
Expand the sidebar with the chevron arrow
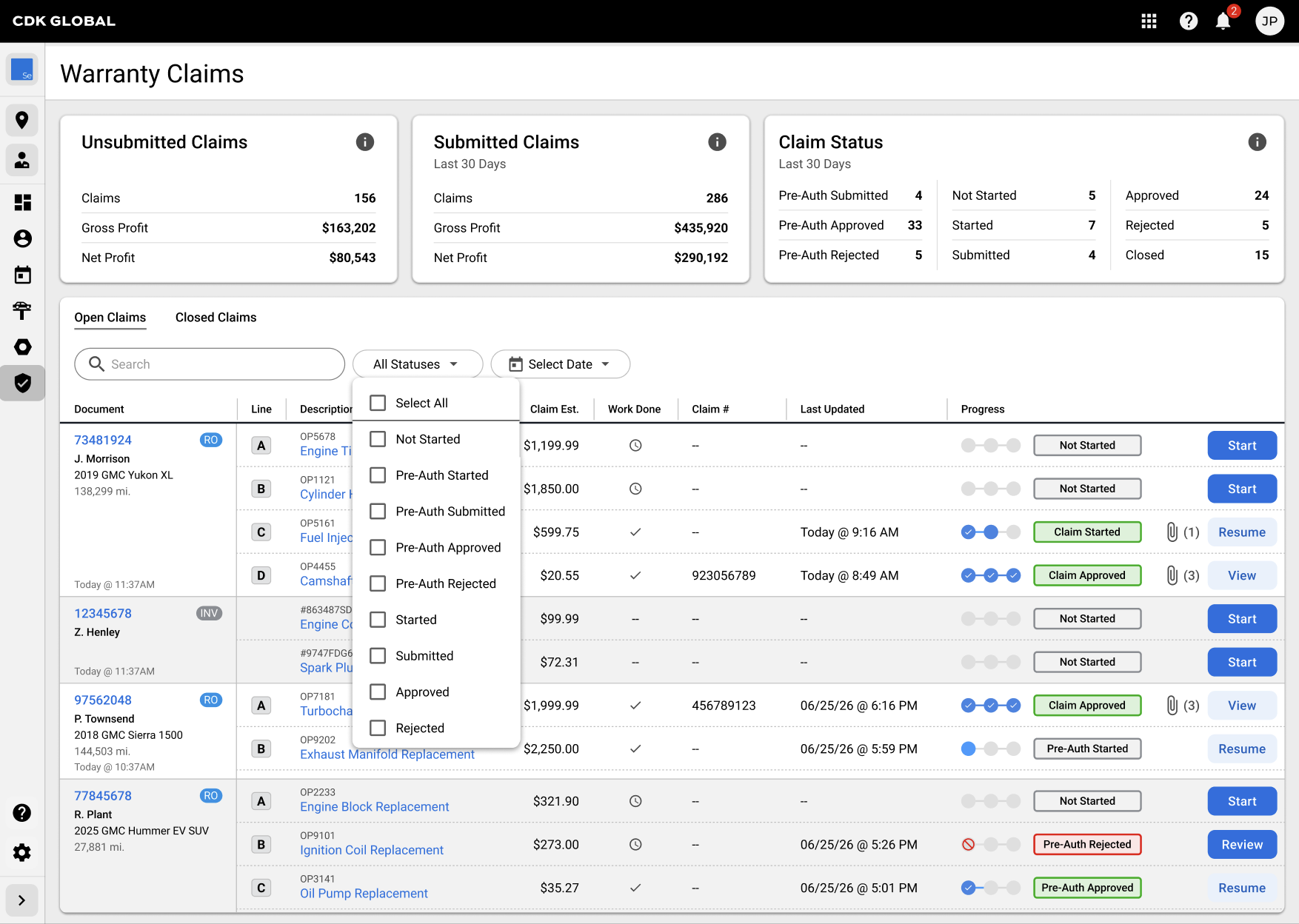(x=22, y=900)
